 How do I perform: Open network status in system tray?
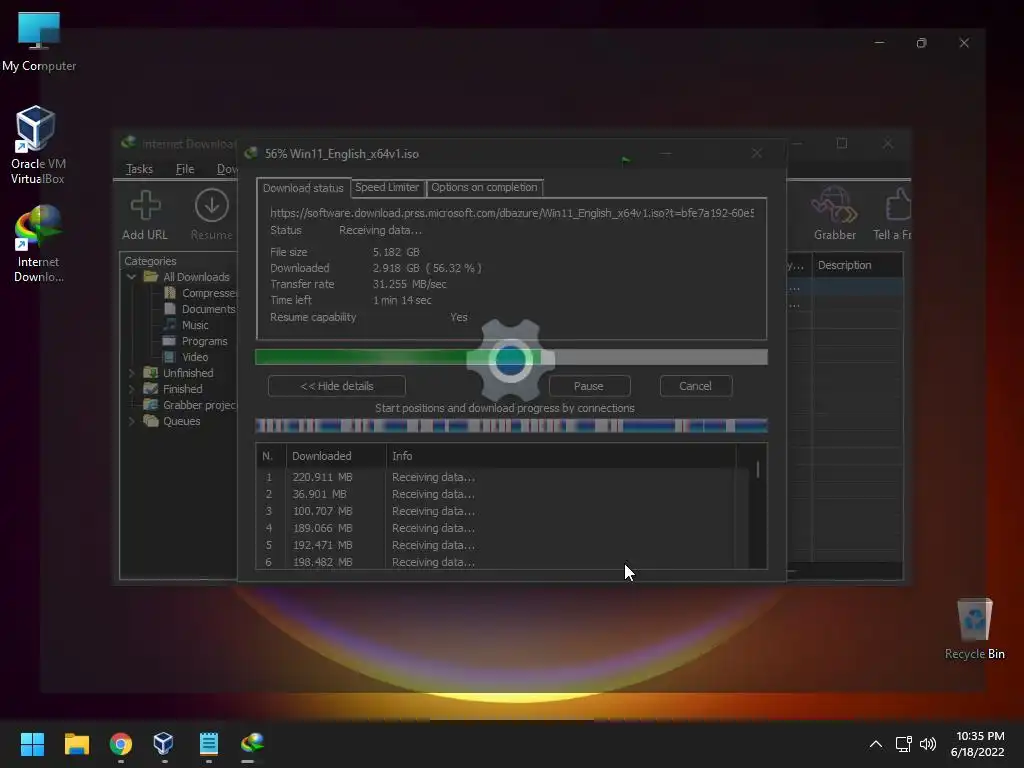pyautogui.click(x=904, y=744)
